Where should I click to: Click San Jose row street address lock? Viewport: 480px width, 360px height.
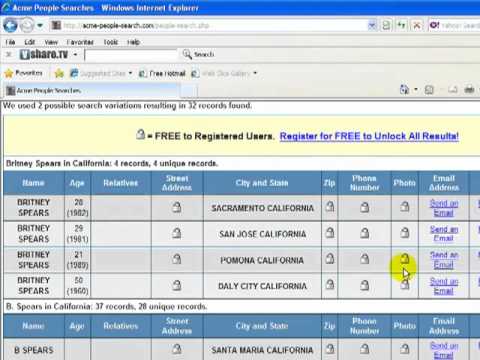click(x=177, y=233)
